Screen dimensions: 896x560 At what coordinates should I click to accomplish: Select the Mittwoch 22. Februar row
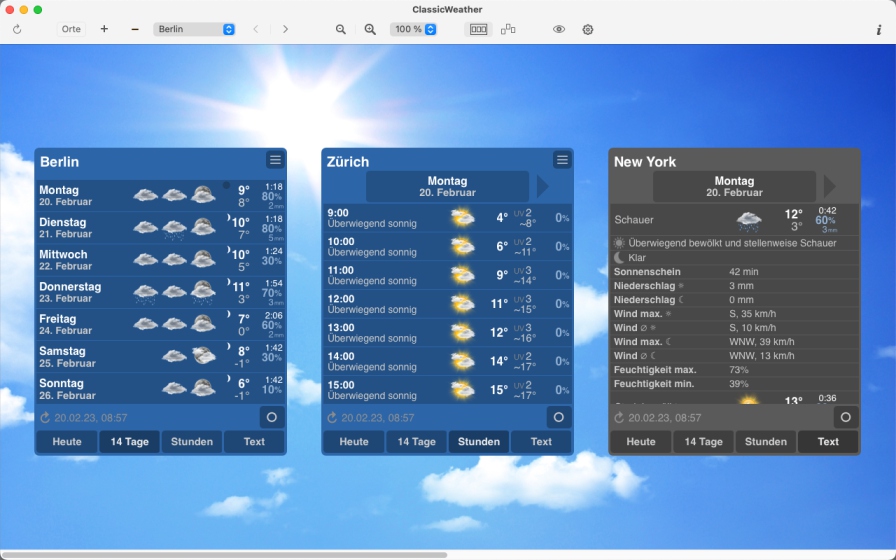161,260
